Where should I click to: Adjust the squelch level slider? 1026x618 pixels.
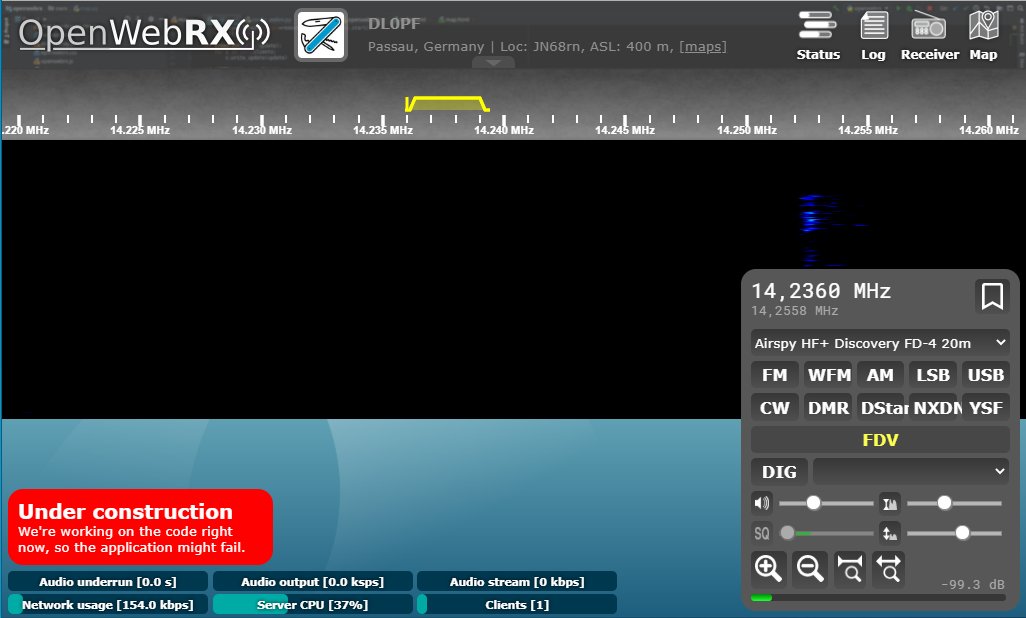tap(826, 533)
